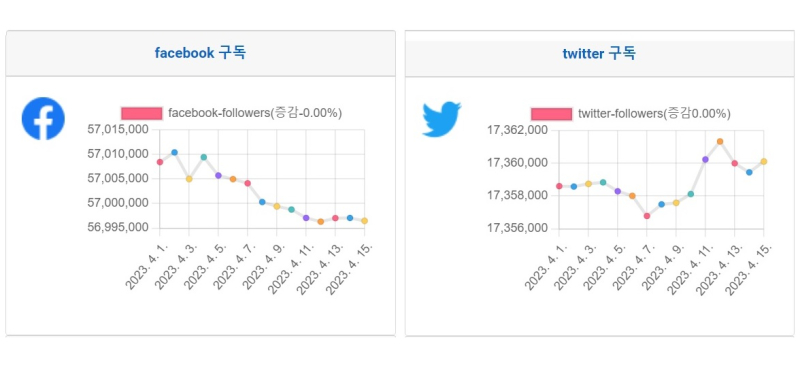Toggle the facebook-followers legend swatch

(x=141, y=113)
